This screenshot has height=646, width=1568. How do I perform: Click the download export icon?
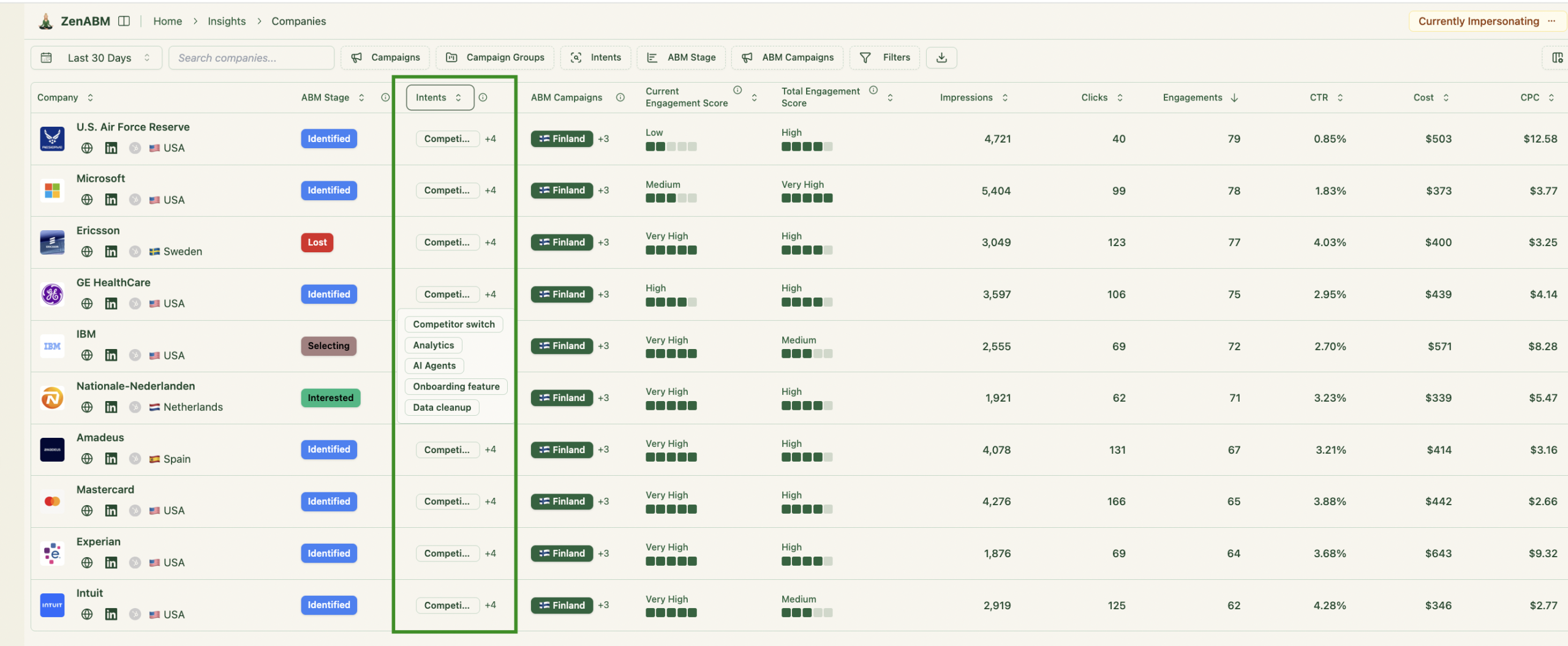[941, 58]
